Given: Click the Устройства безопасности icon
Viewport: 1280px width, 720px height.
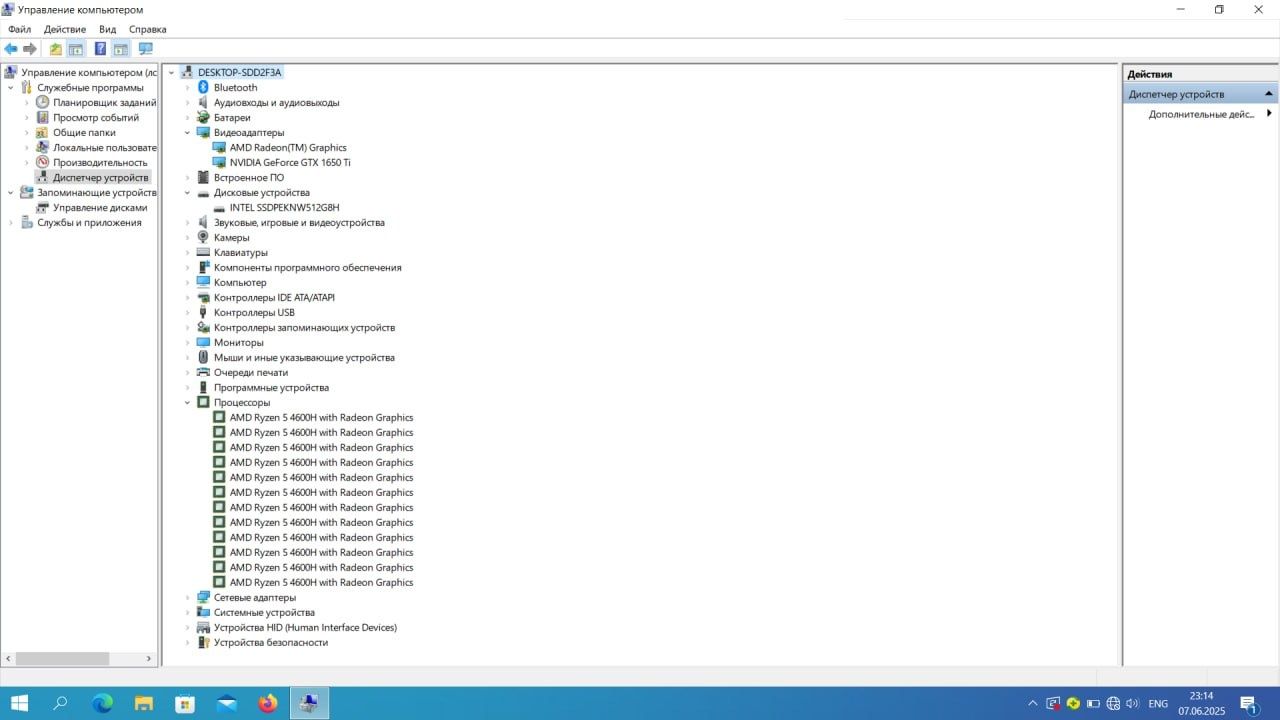Looking at the screenshot, I should 203,642.
